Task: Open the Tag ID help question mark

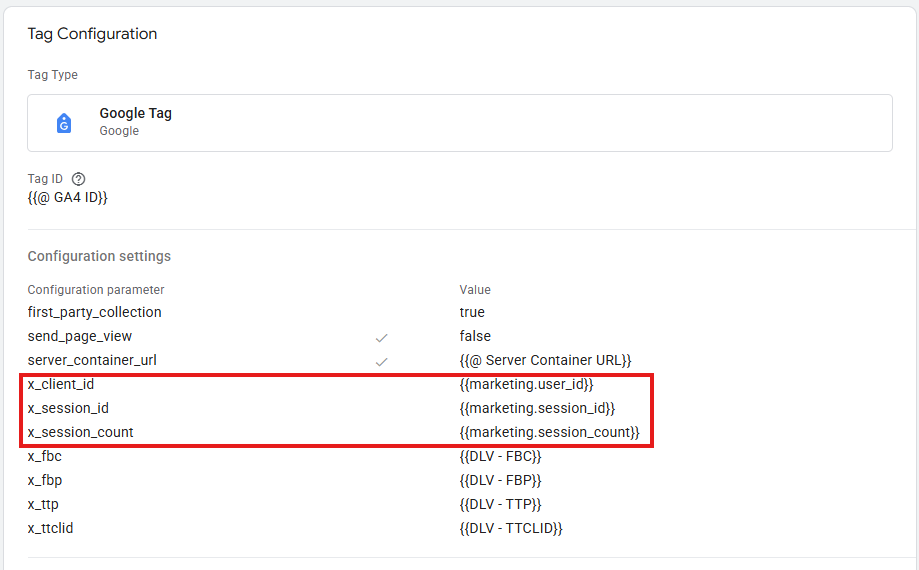Action: click(x=79, y=179)
